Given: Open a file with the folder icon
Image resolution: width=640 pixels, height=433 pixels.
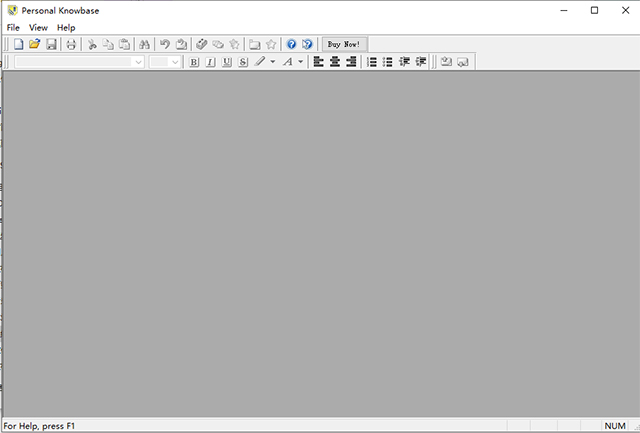Looking at the screenshot, I should tap(34, 45).
